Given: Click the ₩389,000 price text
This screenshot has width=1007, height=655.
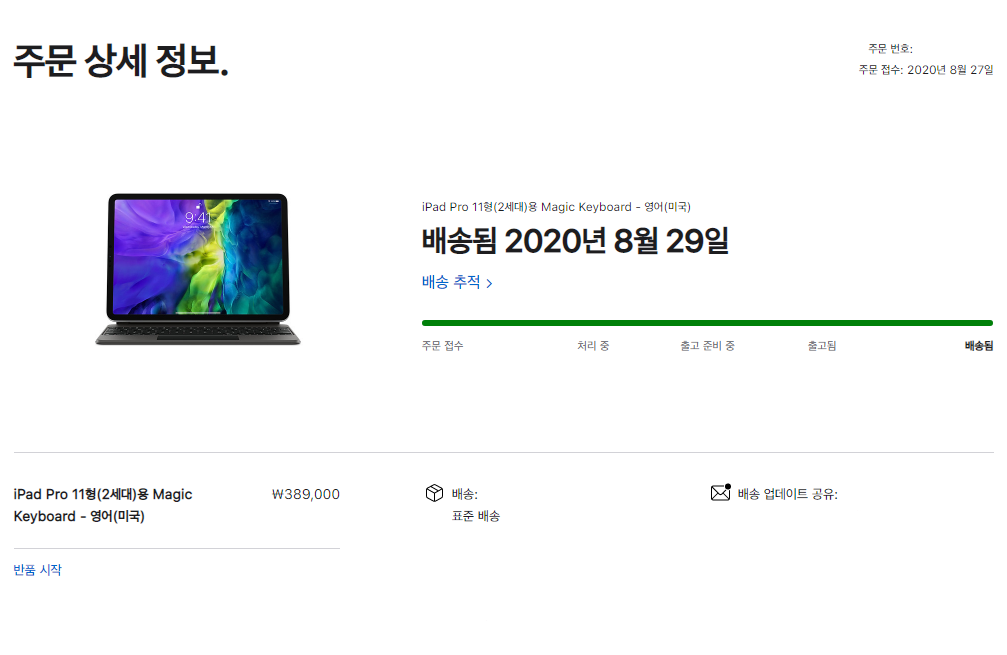Looking at the screenshot, I should [x=306, y=494].
